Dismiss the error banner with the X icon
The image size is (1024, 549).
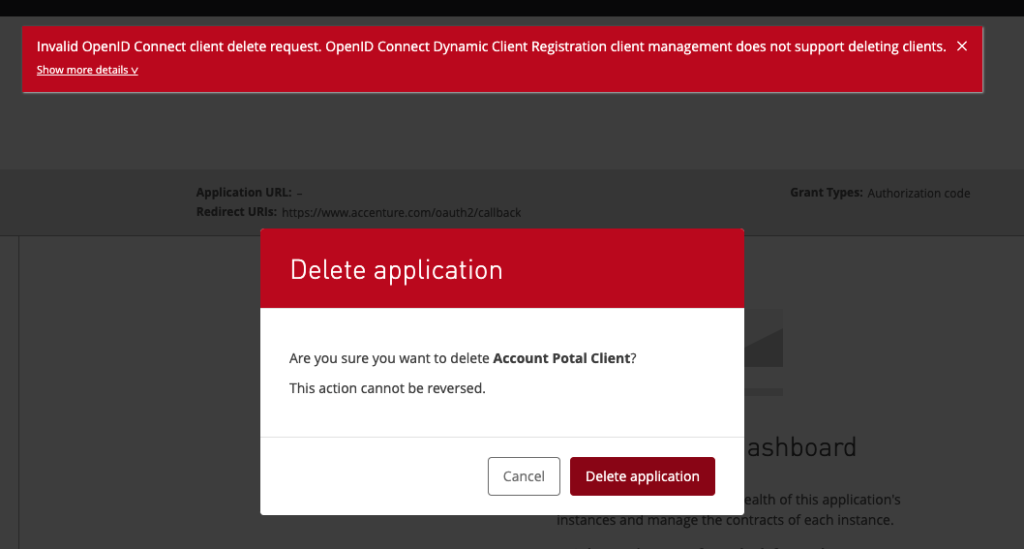coord(961,46)
